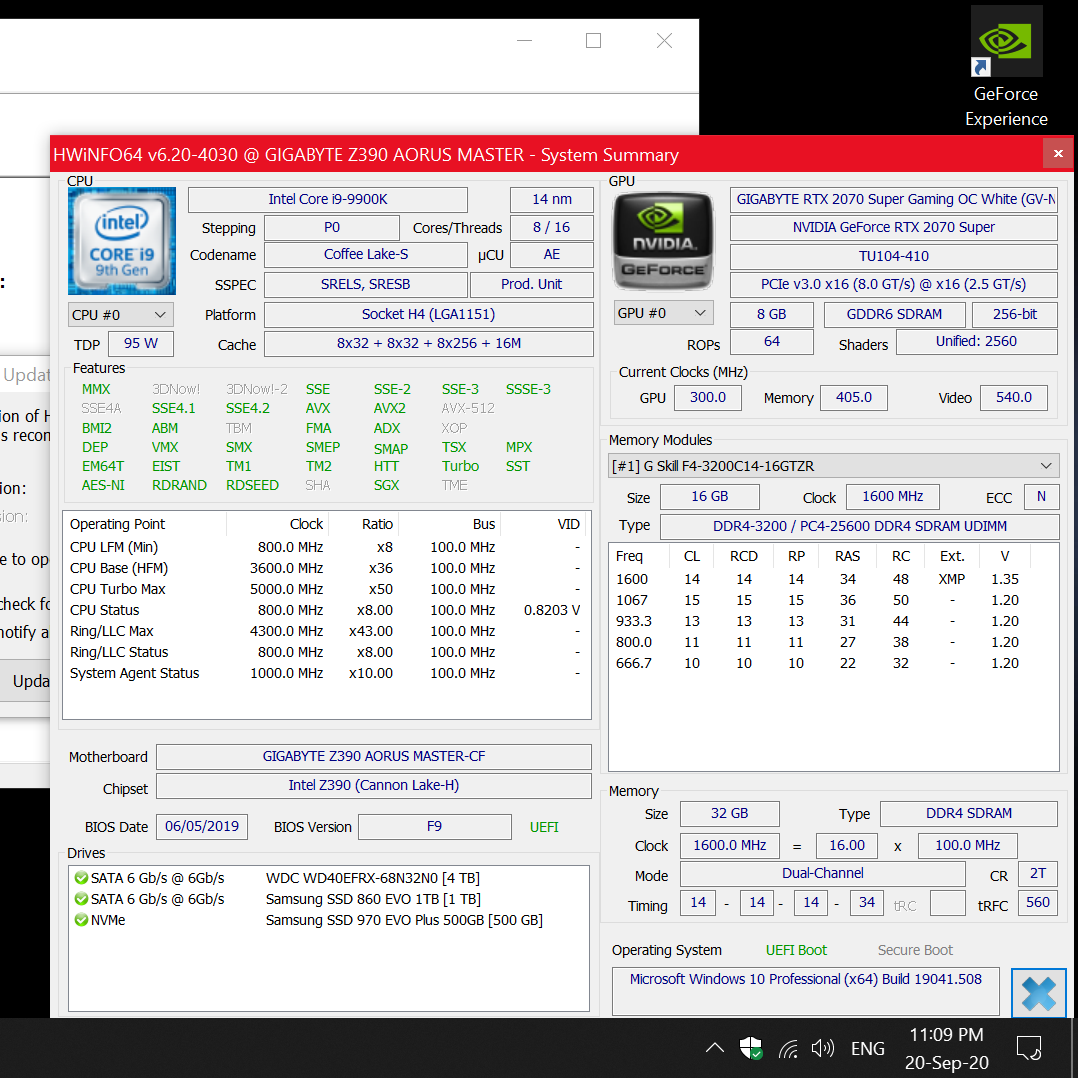Minimize the white background window
The width and height of the screenshot is (1078, 1078).
tap(525, 41)
